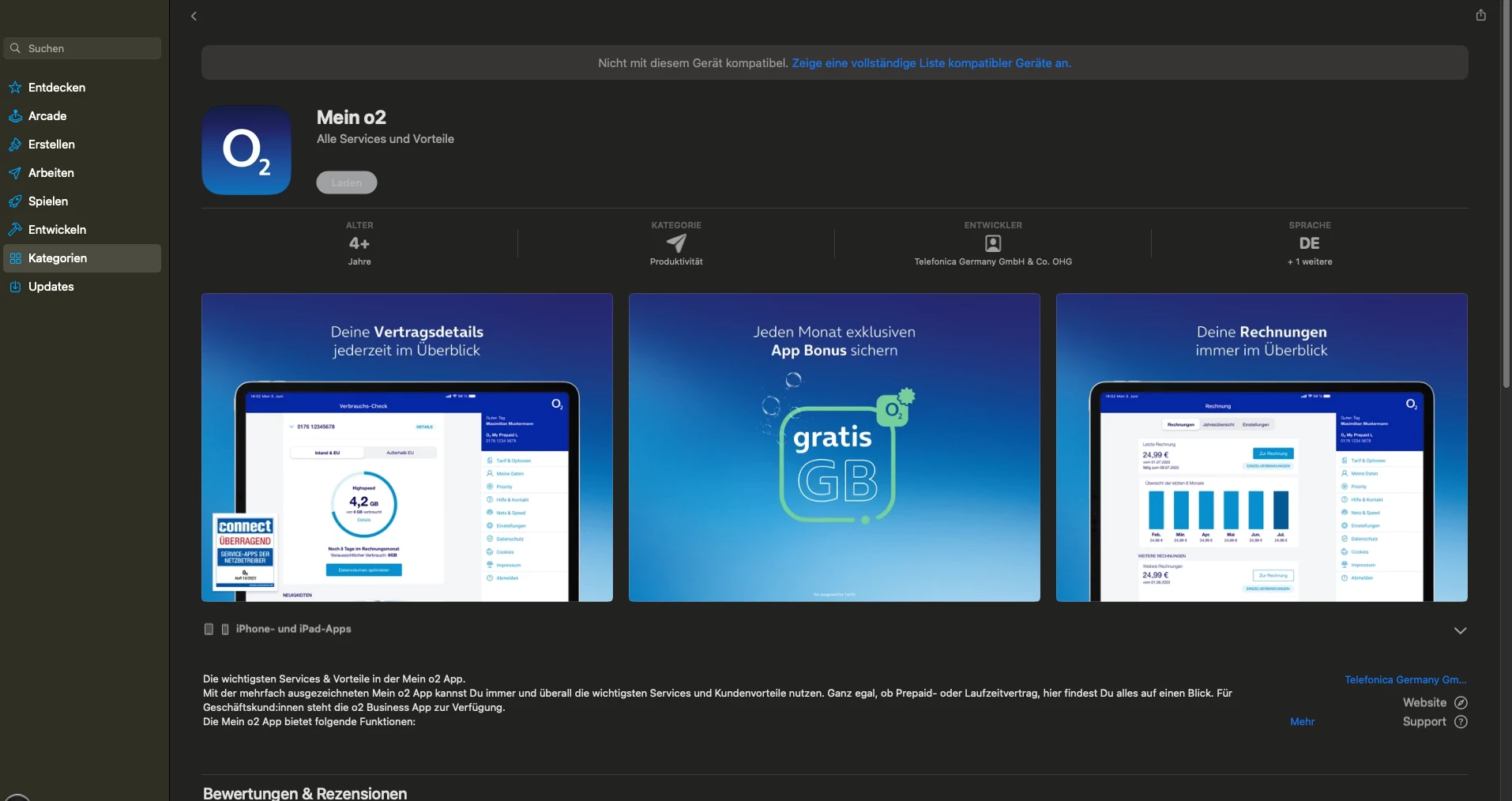The height and width of the screenshot is (801, 1512).
Task: Click the Laden button
Action: coord(347,182)
